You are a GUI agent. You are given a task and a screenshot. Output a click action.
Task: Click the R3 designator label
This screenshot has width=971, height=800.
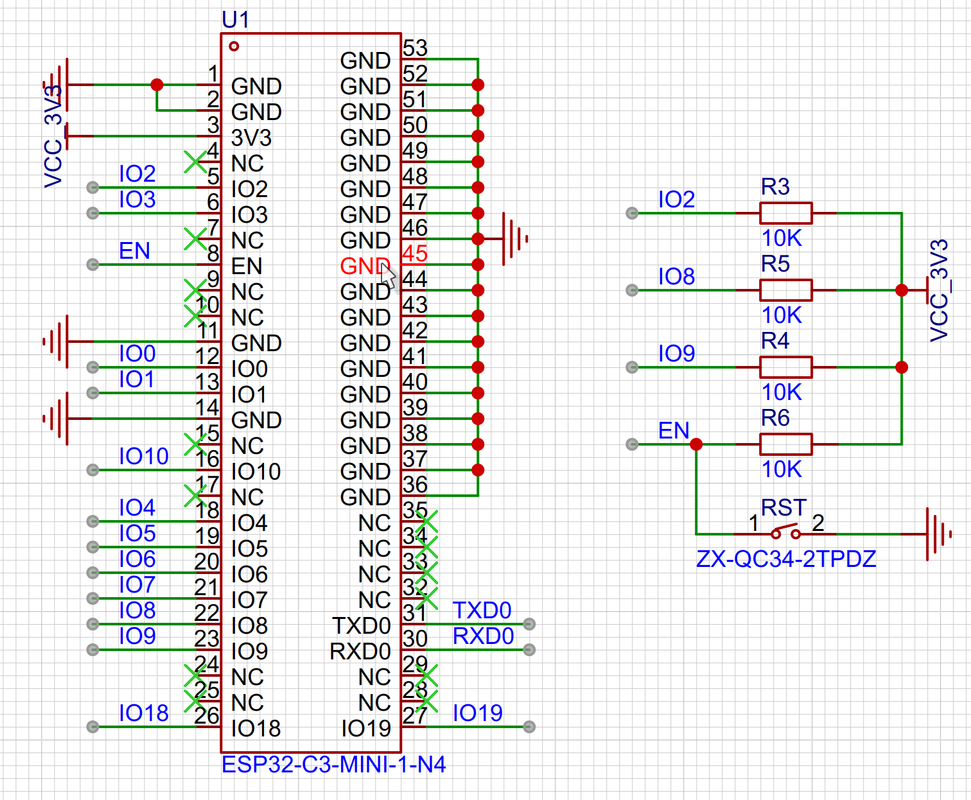[775, 186]
